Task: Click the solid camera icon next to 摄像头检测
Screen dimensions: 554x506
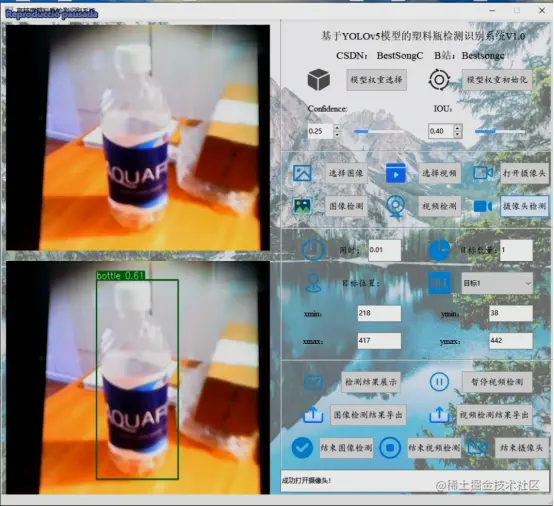Action: point(483,206)
